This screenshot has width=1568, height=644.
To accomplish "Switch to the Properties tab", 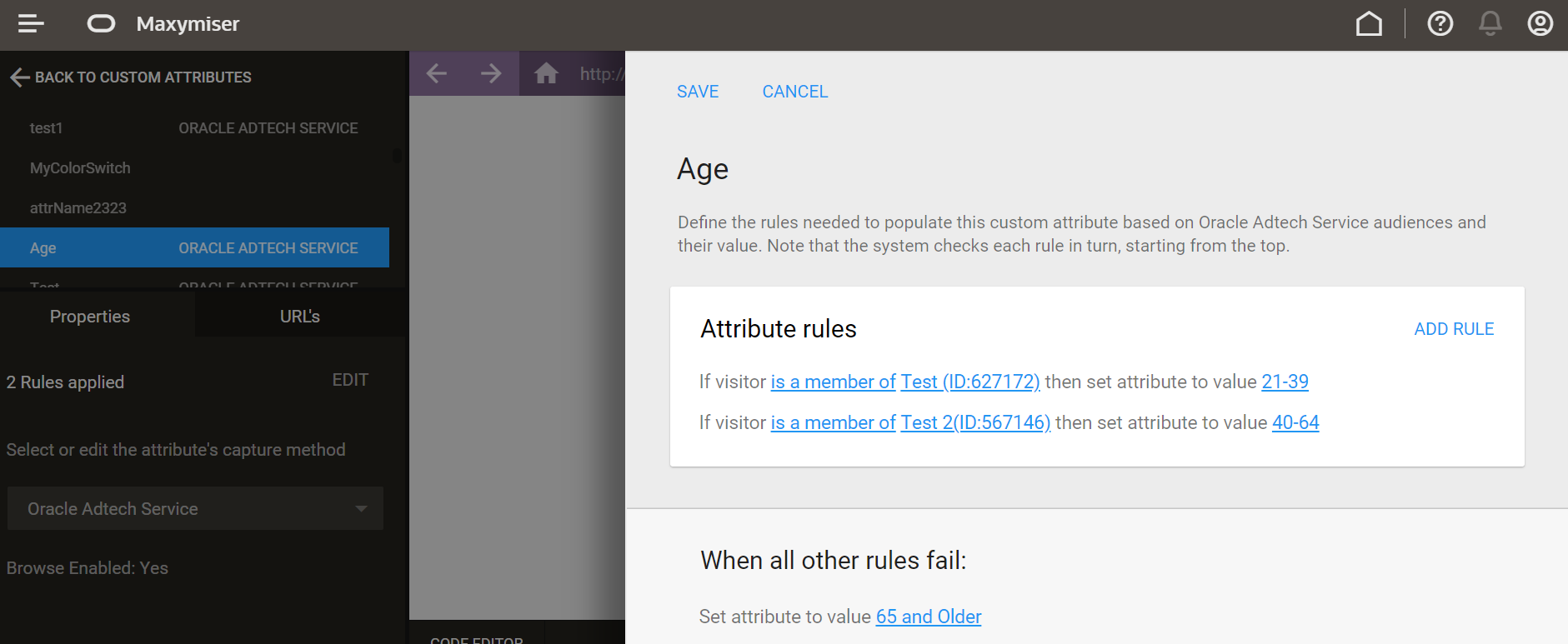I will [90, 317].
